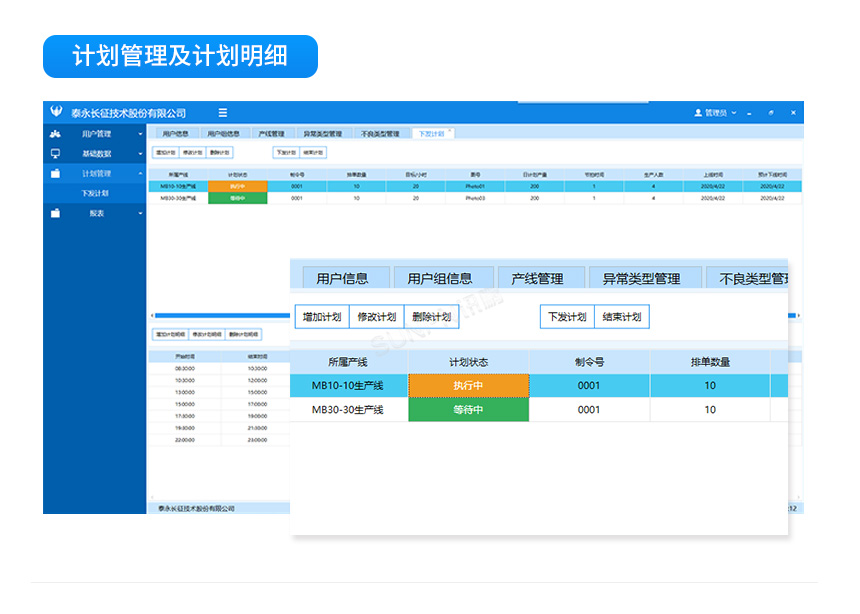Expand the 基础数据 sidebar arrow
The width and height of the screenshot is (860, 614).
[x=140, y=154]
